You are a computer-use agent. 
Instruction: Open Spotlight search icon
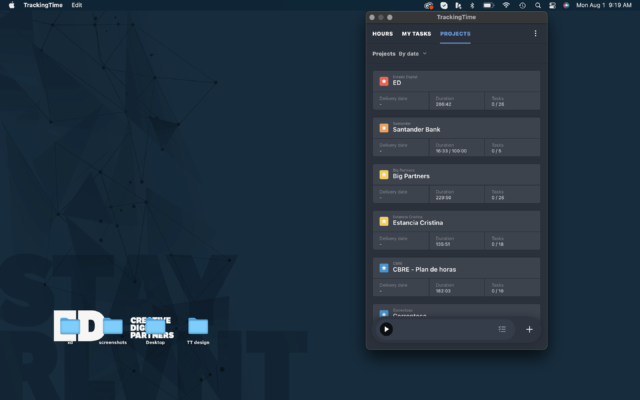(x=538, y=5)
